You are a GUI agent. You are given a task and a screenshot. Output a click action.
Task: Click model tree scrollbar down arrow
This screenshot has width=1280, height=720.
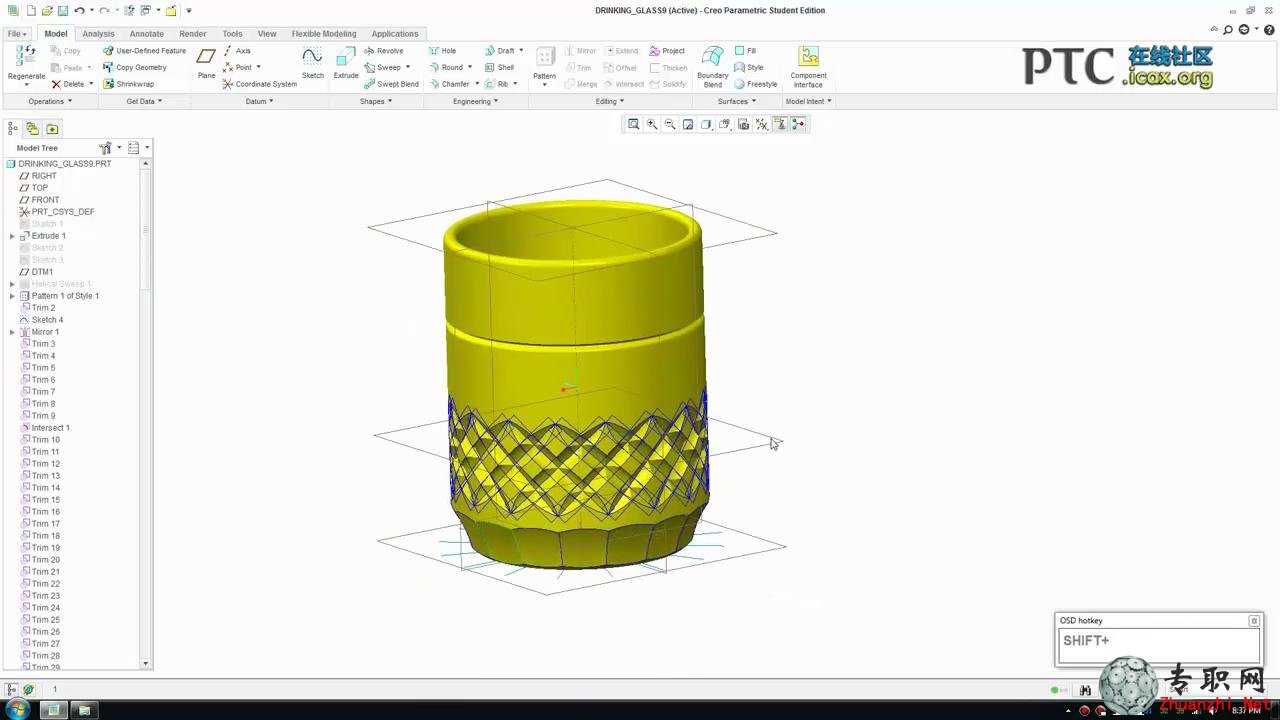tap(146, 664)
